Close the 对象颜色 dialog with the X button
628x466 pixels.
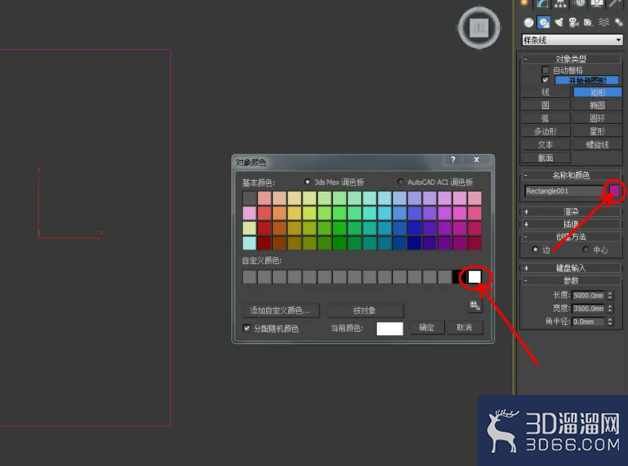[x=477, y=160]
